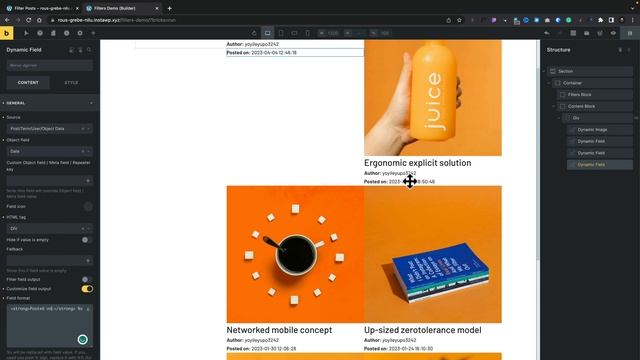640x360 pixels.
Task: Reload the browser page
Action: (29, 20)
